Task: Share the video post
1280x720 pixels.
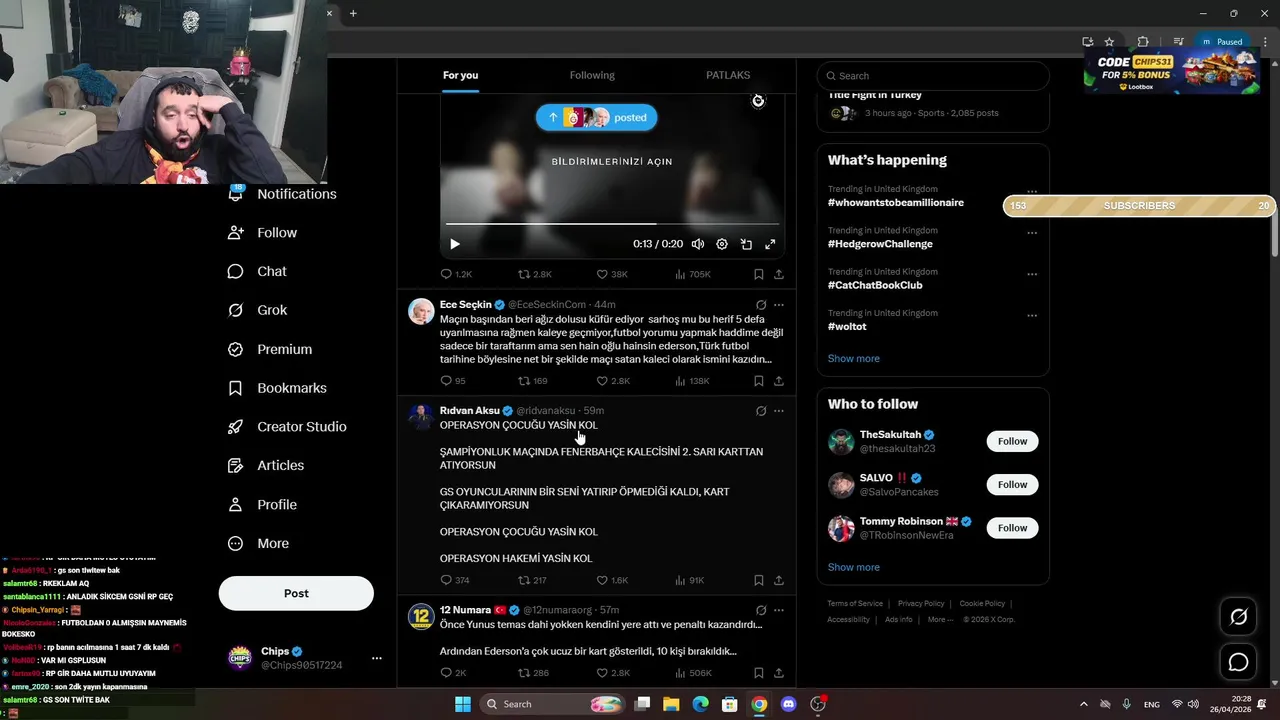Action: [779, 274]
